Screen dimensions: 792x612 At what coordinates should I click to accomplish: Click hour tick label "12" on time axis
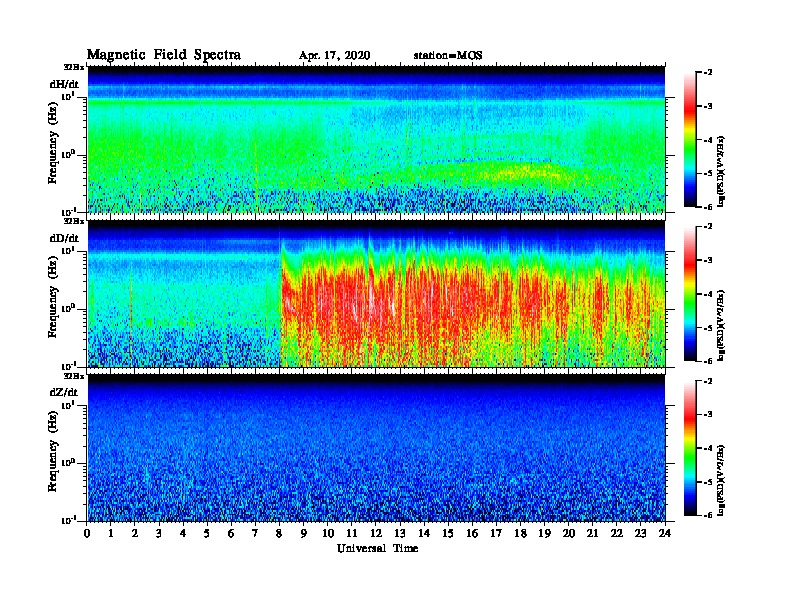(376, 534)
